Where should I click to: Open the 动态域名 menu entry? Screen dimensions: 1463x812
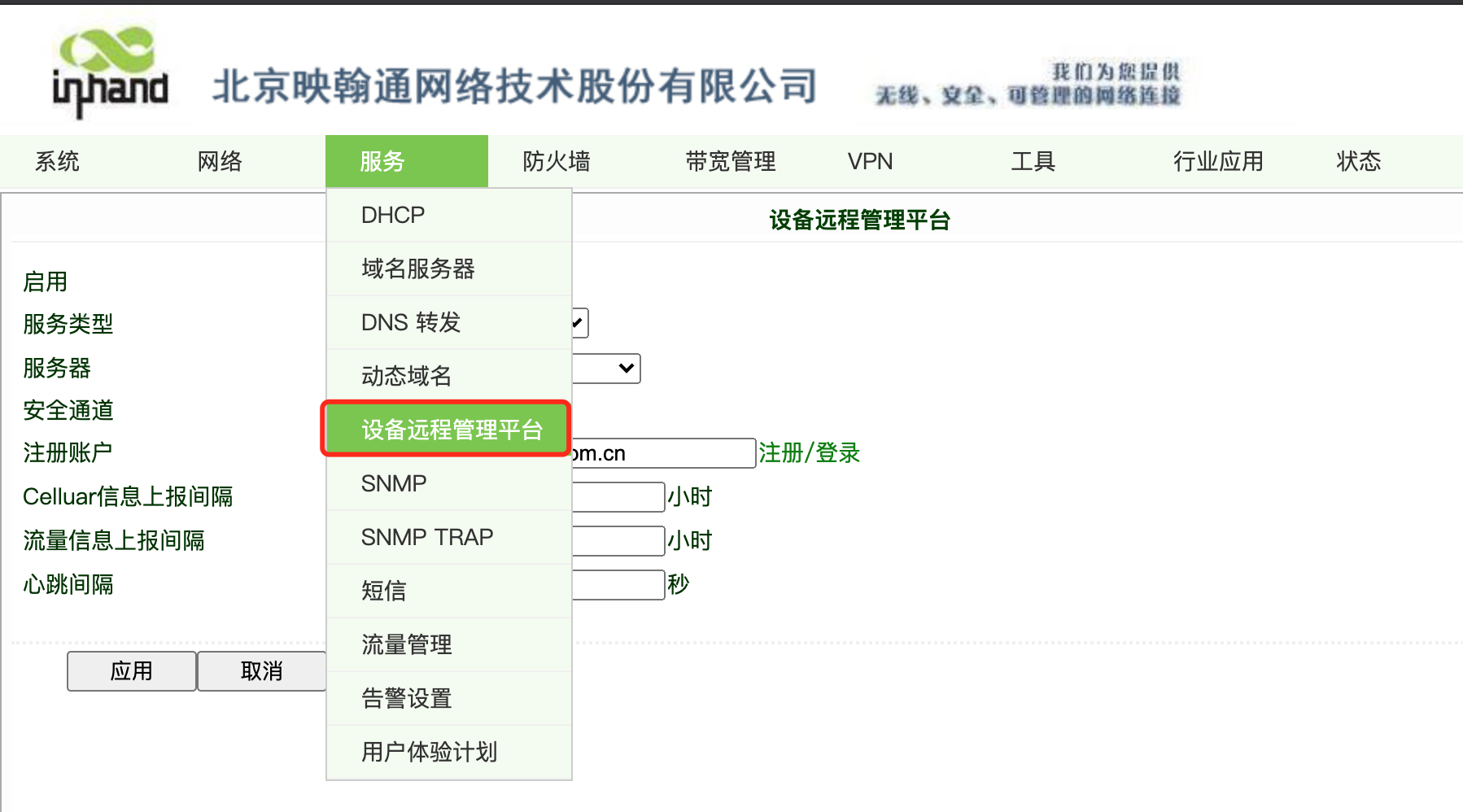coord(406,376)
